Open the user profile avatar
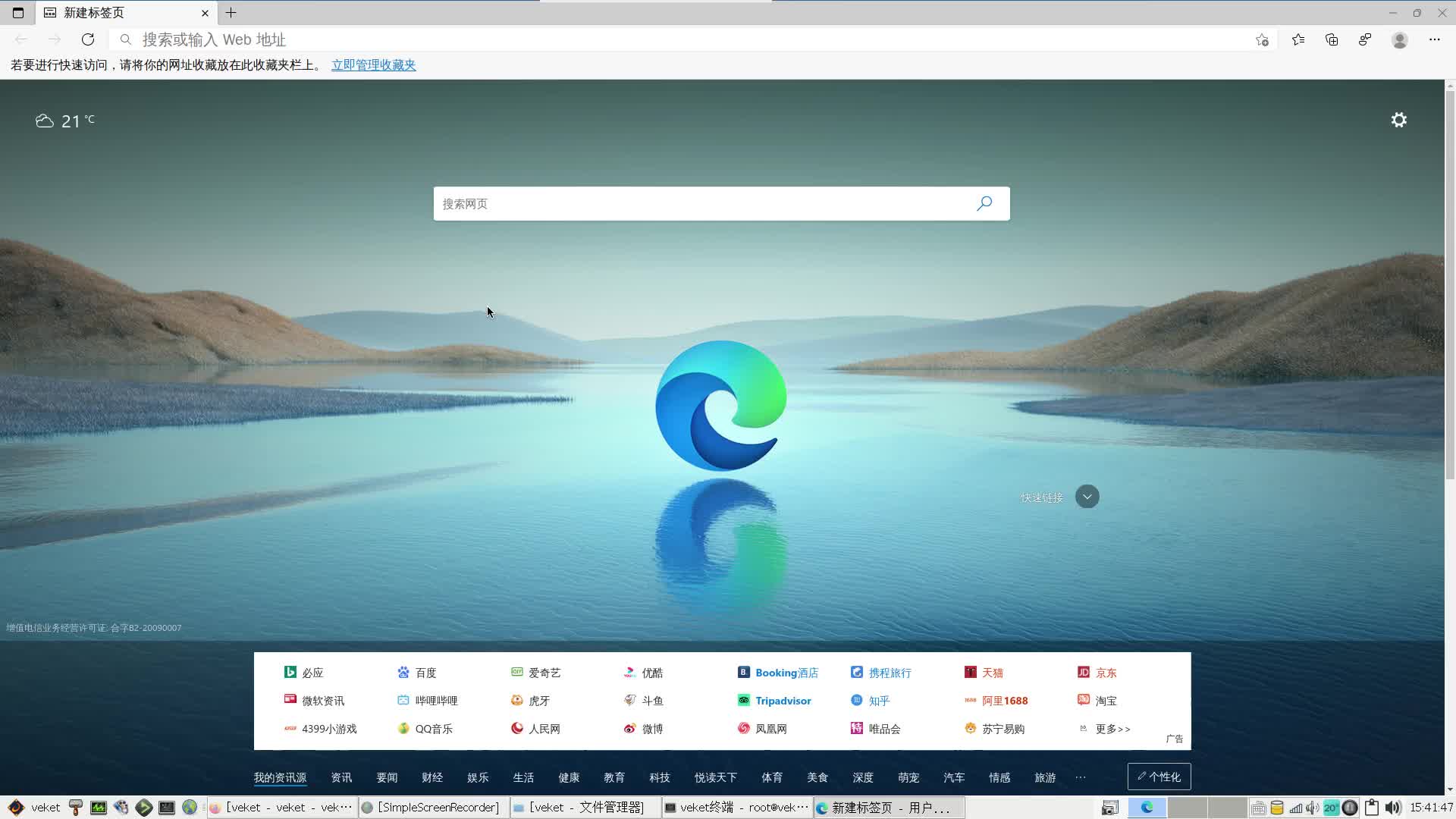Viewport: 1456px width, 819px height. tap(1400, 39)
